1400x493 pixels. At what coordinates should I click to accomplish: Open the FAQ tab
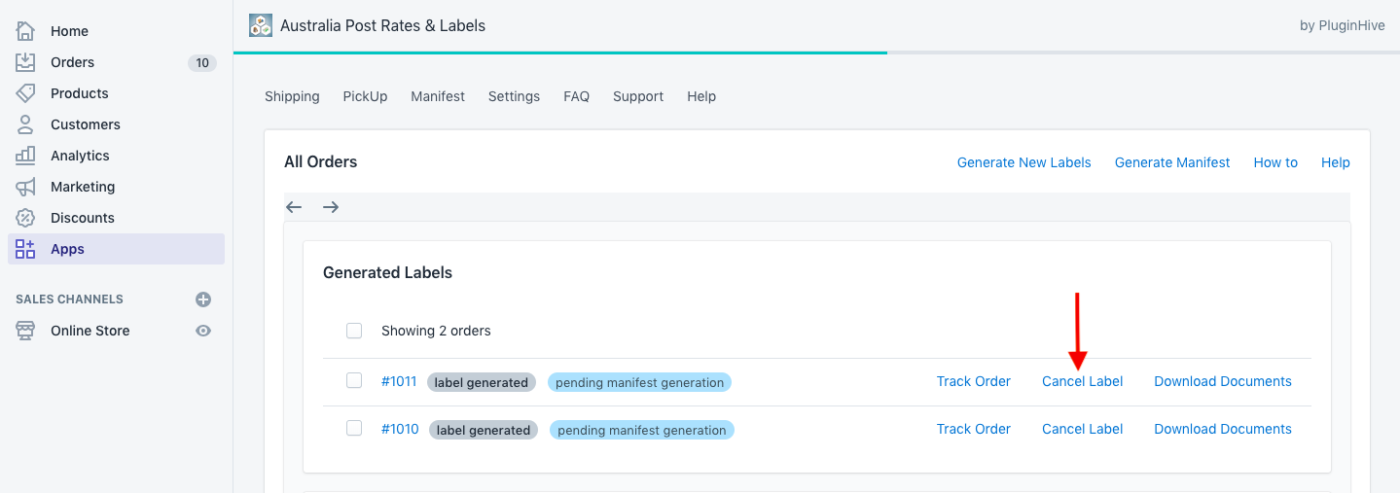(x=576, y=97)
